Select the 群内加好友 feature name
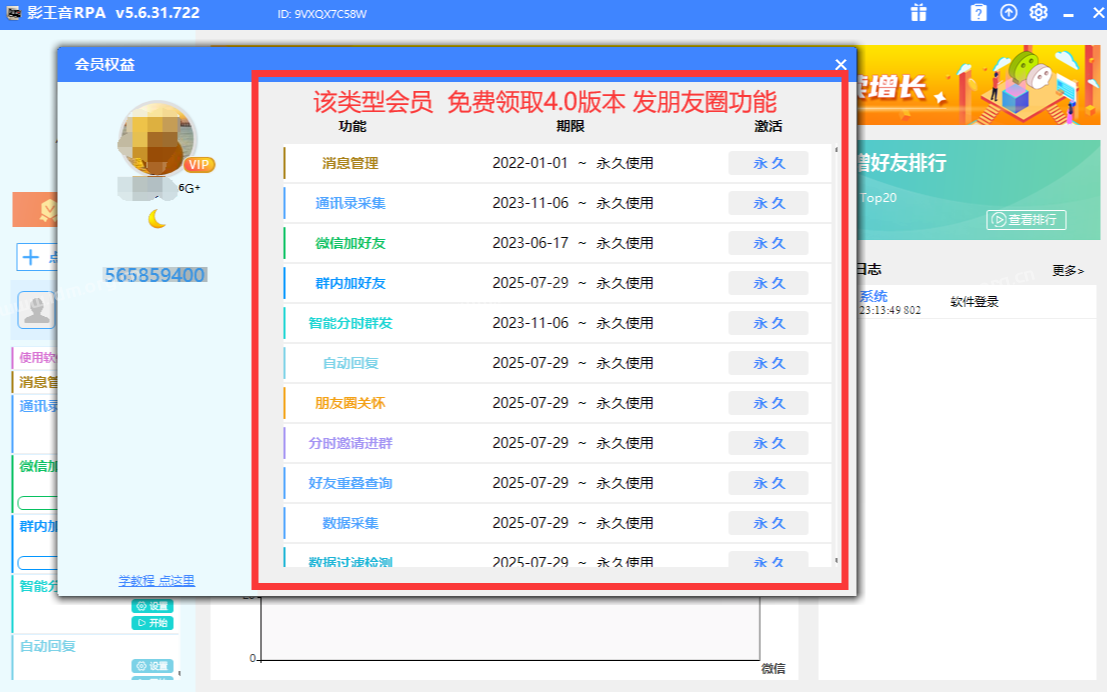Viewport: 1107px width, 692px height. [x=350, y=283]
